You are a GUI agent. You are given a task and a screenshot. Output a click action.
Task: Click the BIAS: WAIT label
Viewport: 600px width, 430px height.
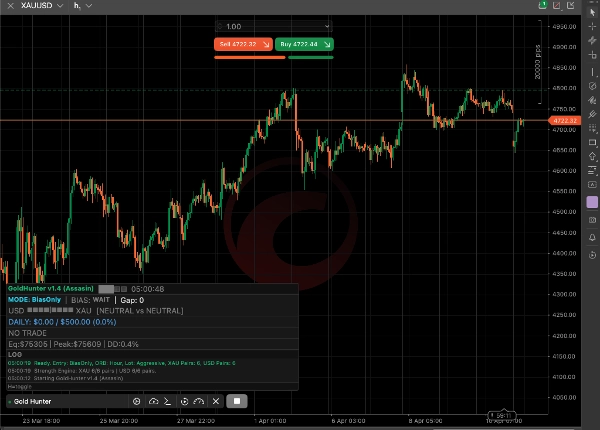90,300
